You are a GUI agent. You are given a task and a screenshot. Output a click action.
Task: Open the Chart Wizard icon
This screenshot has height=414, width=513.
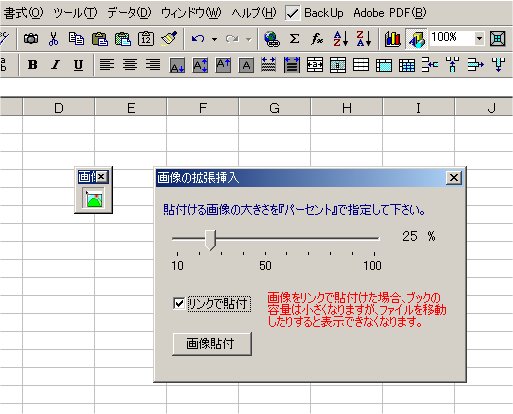pos(393,39)
